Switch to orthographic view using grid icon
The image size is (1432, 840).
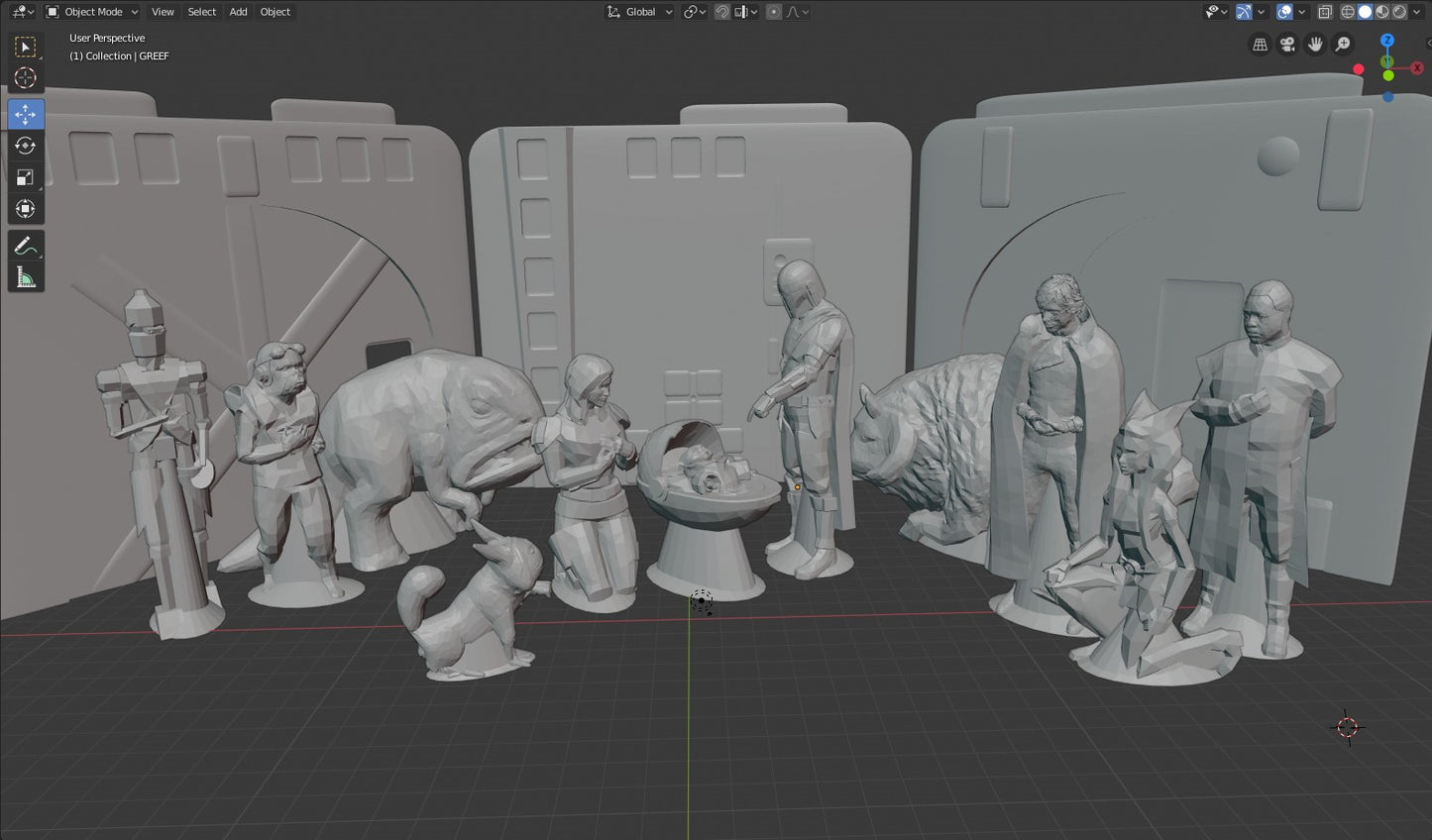[1260, 45]
